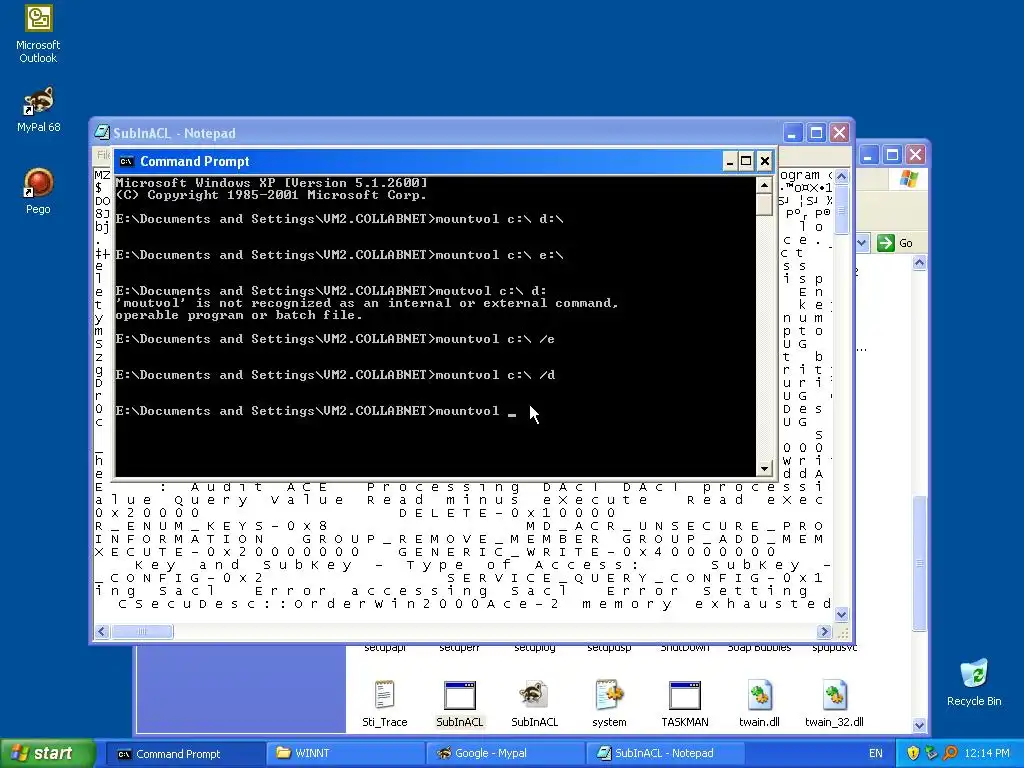Click the mountvol c:\ /e command line
Image resolution: width=1024 pixels, height=768 pixels.
[335, 339]
